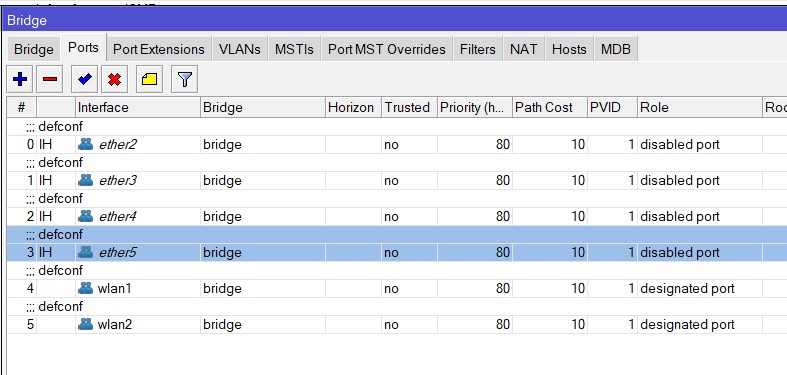Sort by the Trusted column header
This screenshot has width=787, height=375.
tap(409, 107)
